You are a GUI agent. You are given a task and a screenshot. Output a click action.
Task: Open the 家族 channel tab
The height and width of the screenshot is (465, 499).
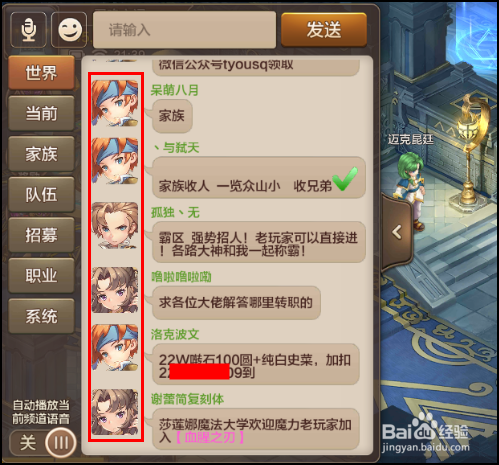click(x=41, y=154)
